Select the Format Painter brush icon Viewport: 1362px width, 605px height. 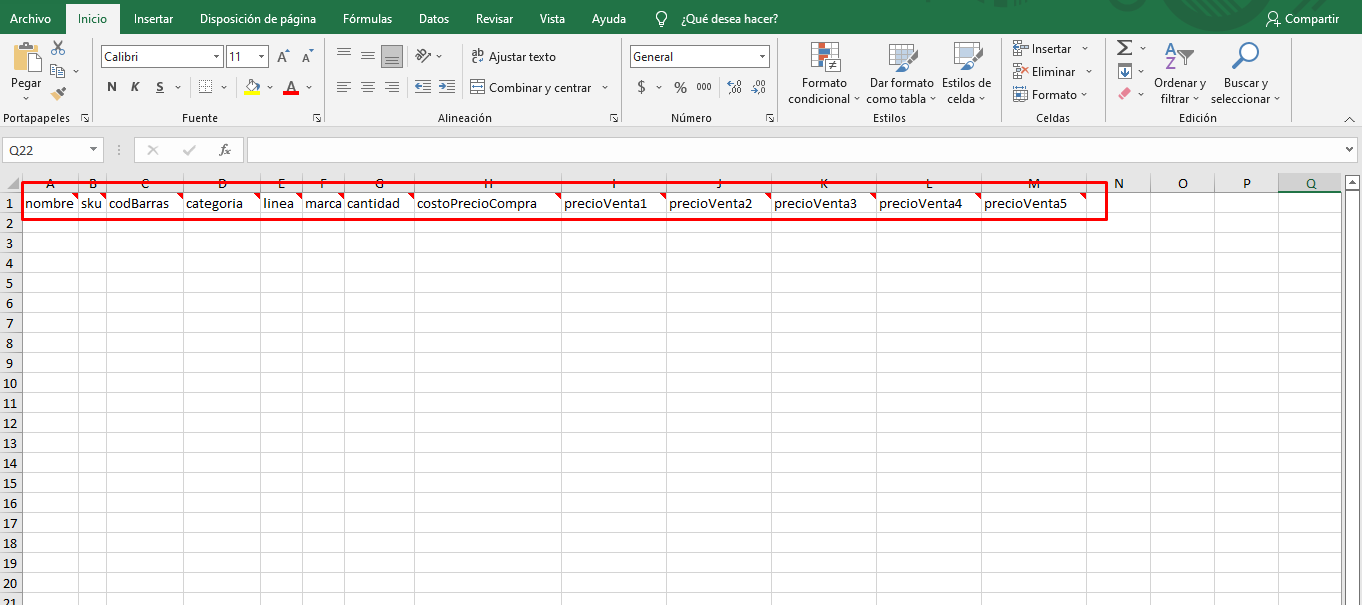(x=58, y=94)
